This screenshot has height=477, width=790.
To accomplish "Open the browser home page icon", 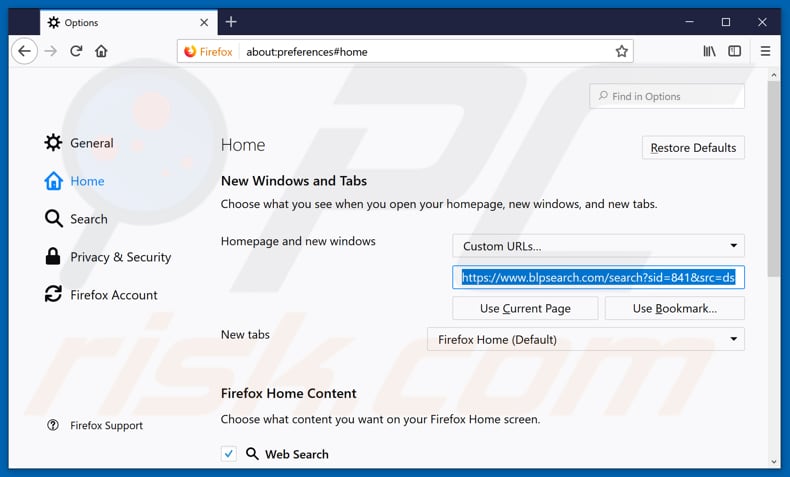I will click(101, 51).
